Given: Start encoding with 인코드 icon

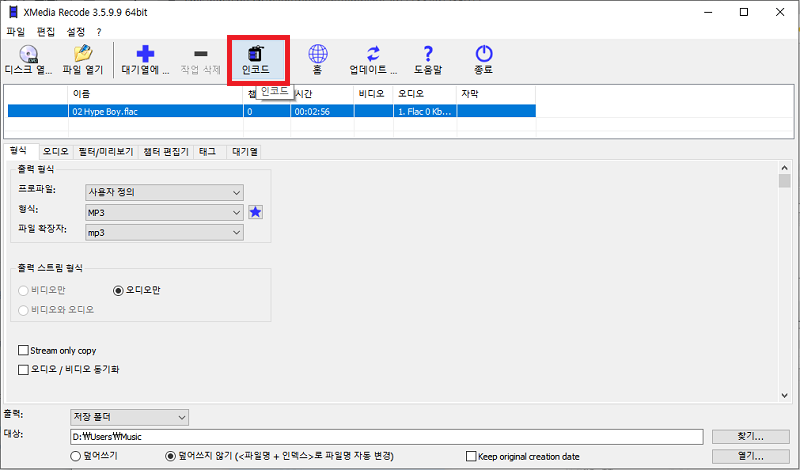Looking at the screenshot, I should point(258,56).
